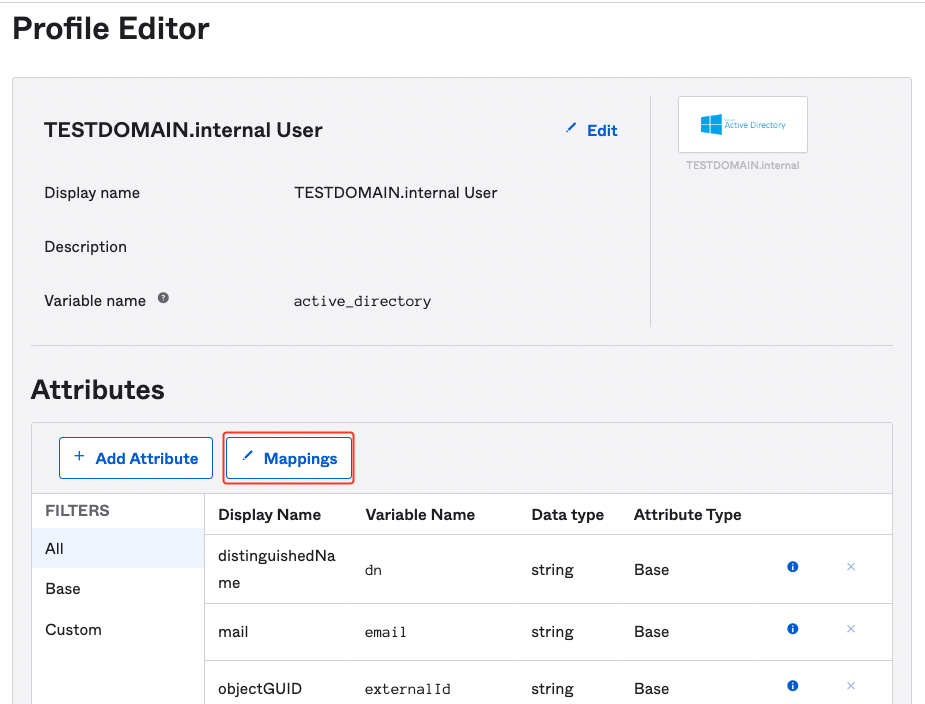This screenshot has height=704, width=925.
Task: Select the All filter
Action: click(55, 548)
